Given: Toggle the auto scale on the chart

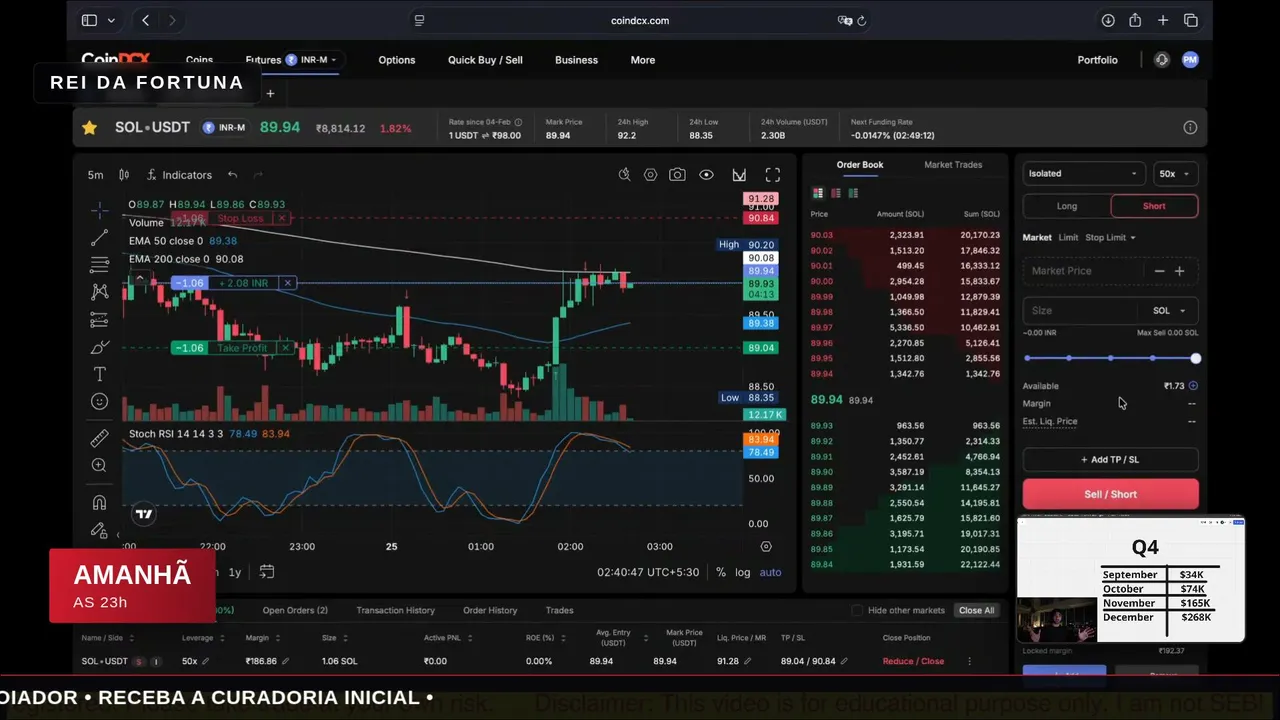Looking at the screenshot, I should point(770,572).
